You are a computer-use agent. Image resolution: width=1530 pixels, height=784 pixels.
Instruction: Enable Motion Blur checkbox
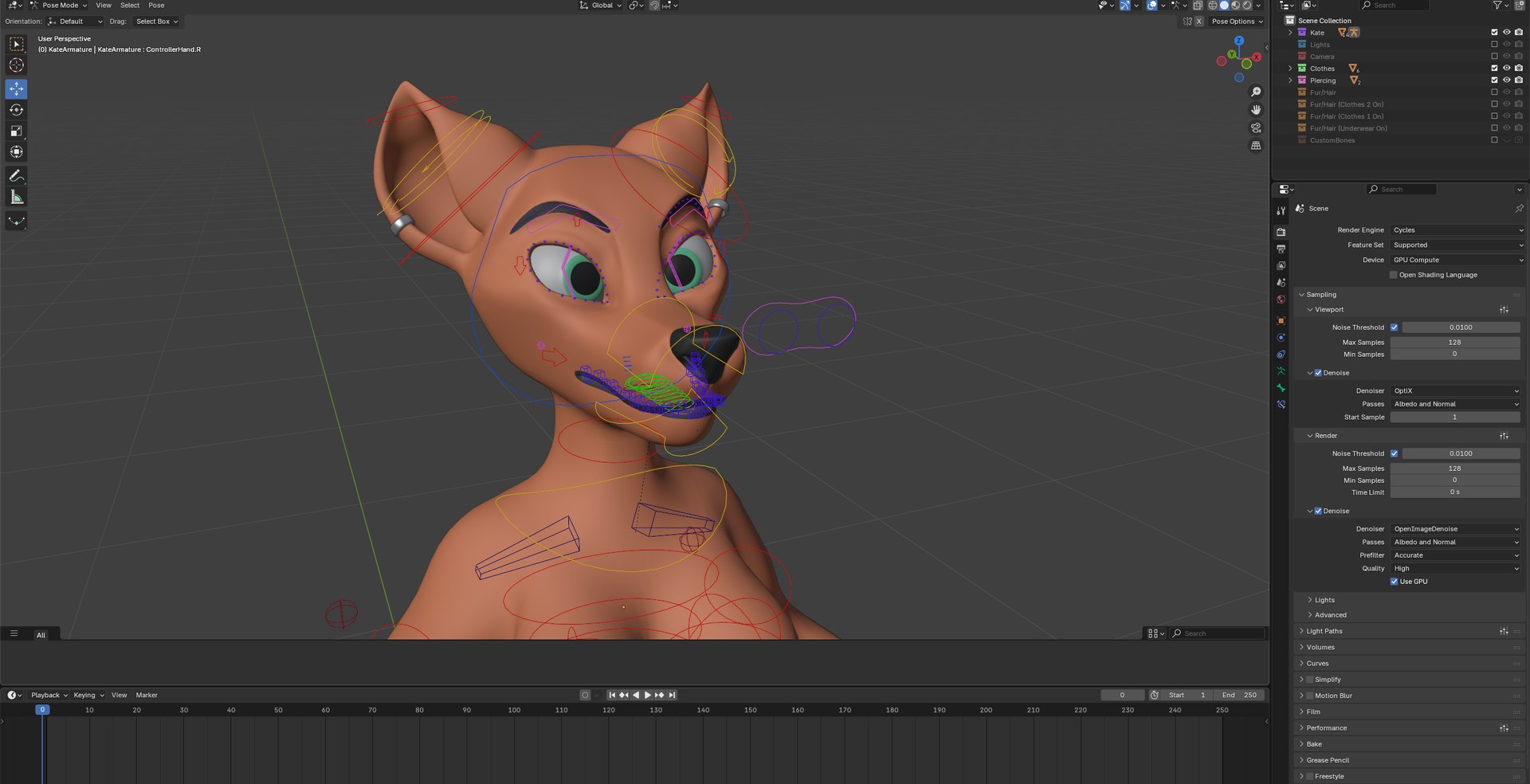[1309, 696]
